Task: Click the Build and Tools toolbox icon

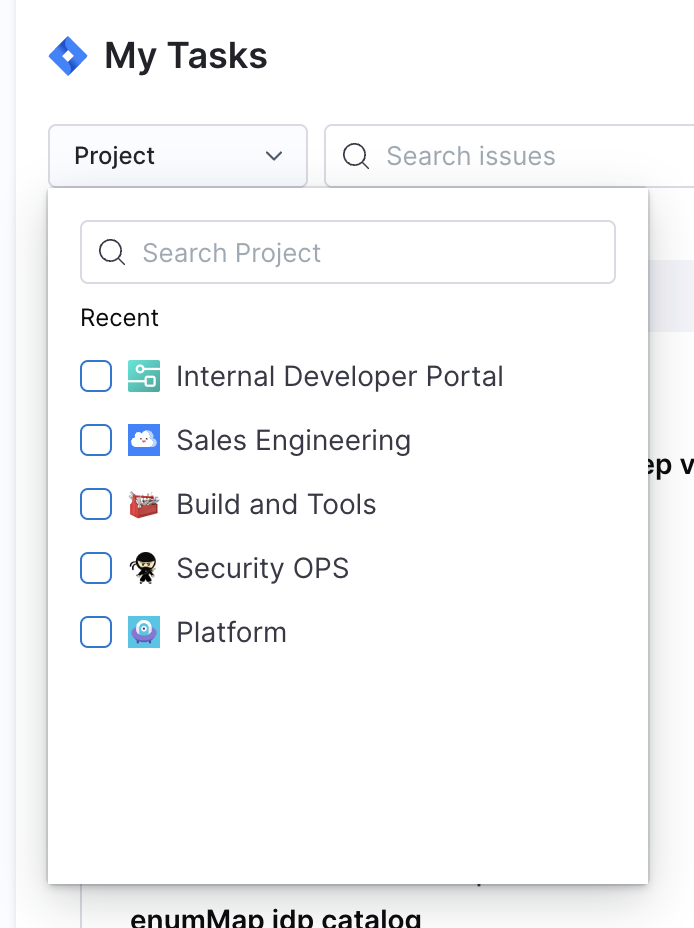Action: click(144, 504)
